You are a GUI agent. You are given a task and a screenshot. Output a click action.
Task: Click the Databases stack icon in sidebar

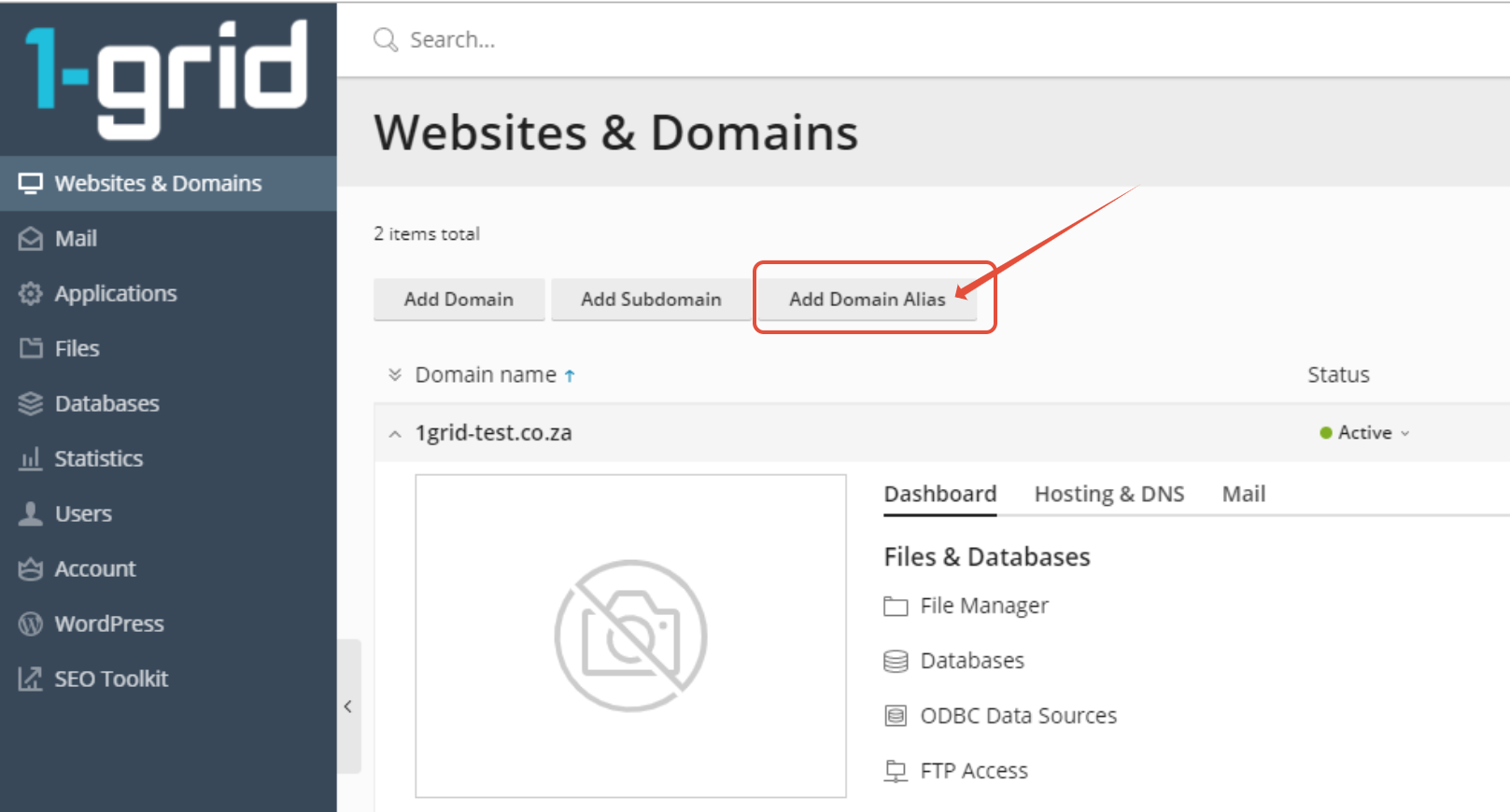click(x=31, y=403)
